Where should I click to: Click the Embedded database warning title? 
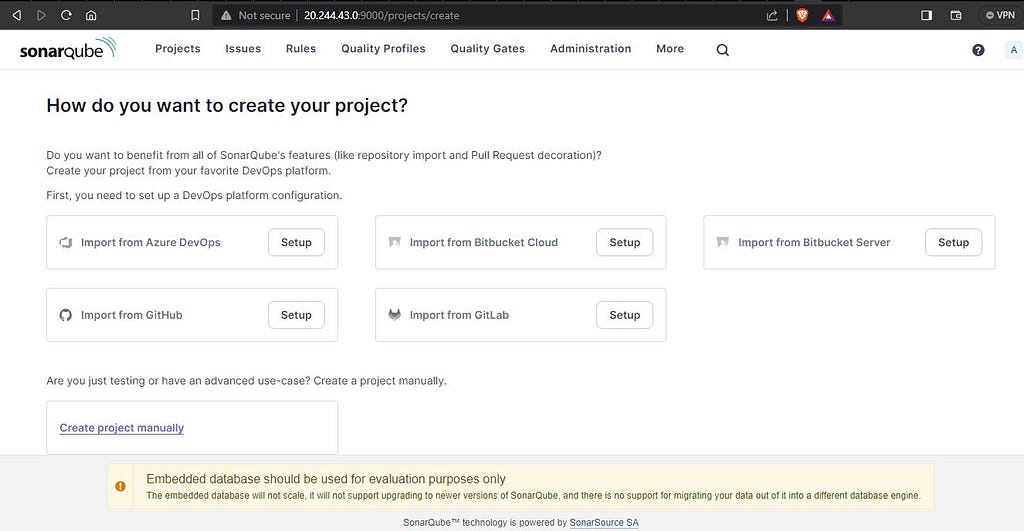coord(326,479)
